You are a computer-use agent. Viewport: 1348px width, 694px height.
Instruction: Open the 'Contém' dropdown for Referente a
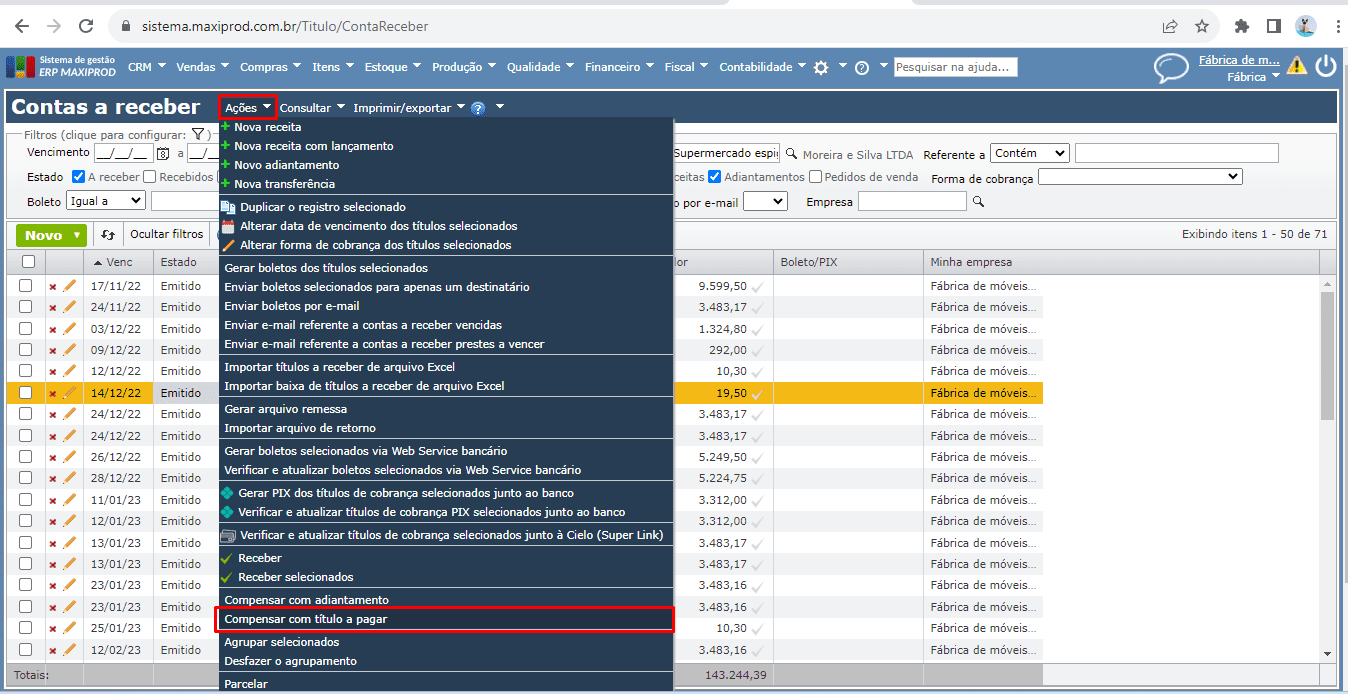pyautogui.click(x=1030, y=154)
